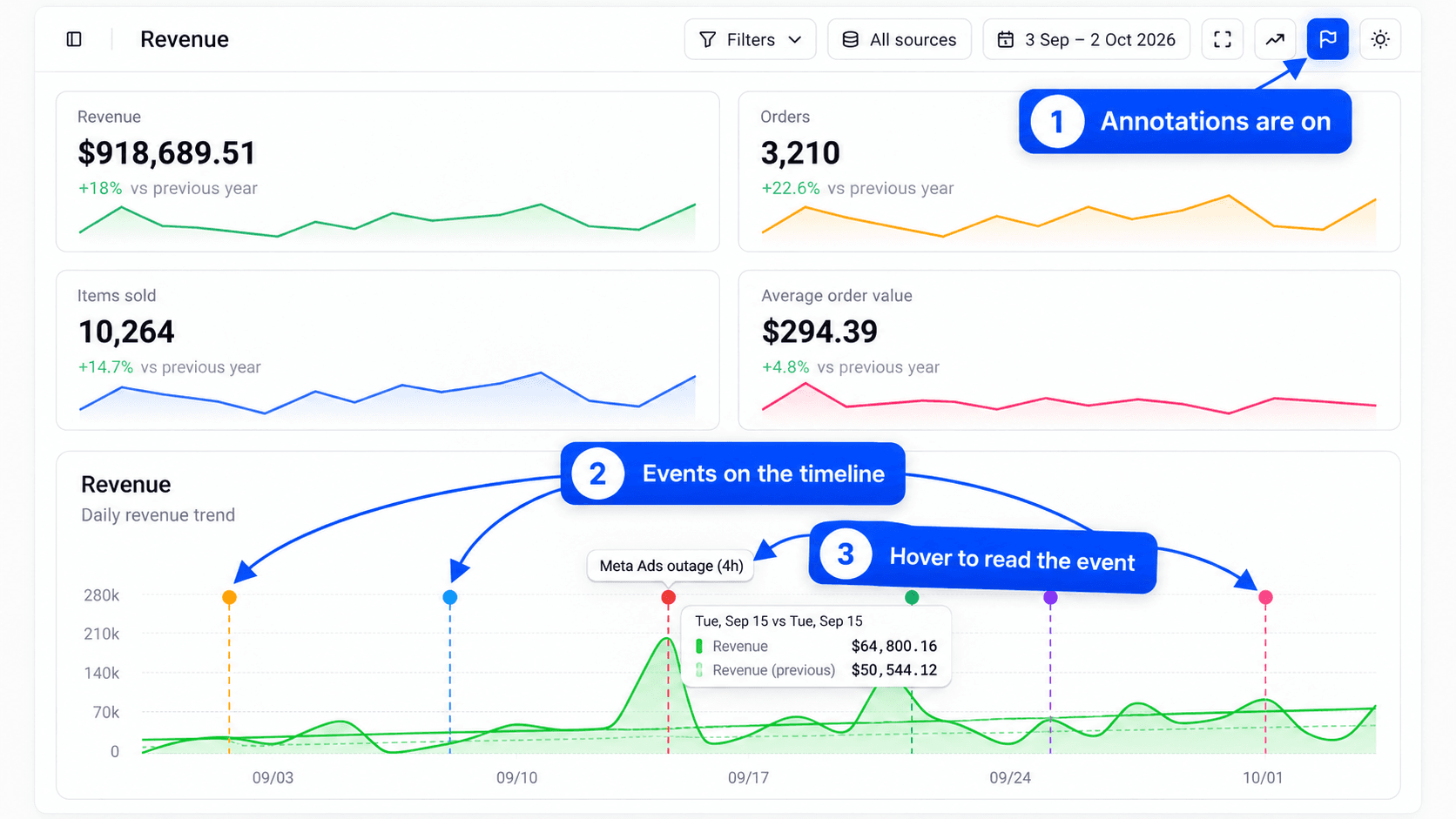Select the pink timeline event marker
The width and height of the screenshot is (1456, 819).
1265,597
